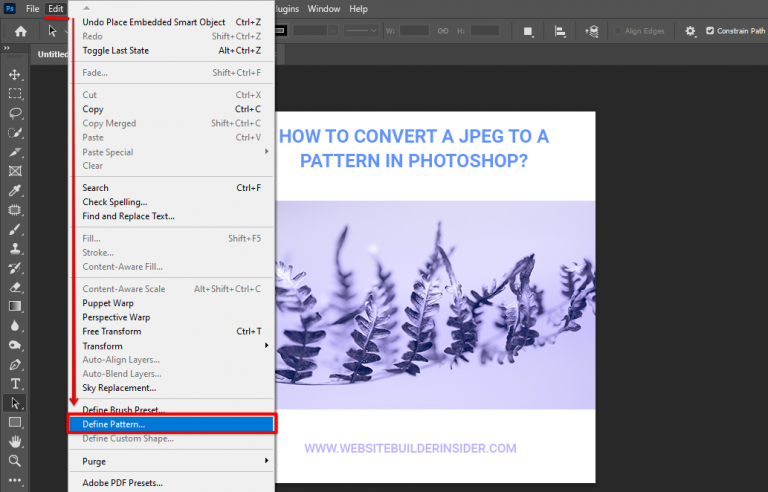The width and height of the screenshot is (768, 492).
Task: Switch to the Untitled document tab
Action: point(51,54)
